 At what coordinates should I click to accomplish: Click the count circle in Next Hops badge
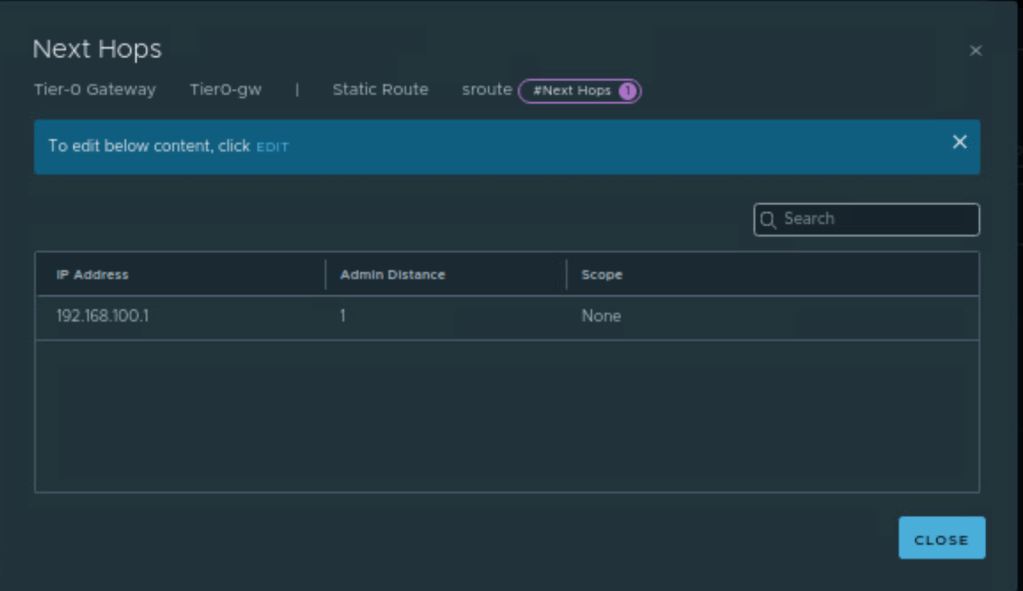tap(627, 91)
